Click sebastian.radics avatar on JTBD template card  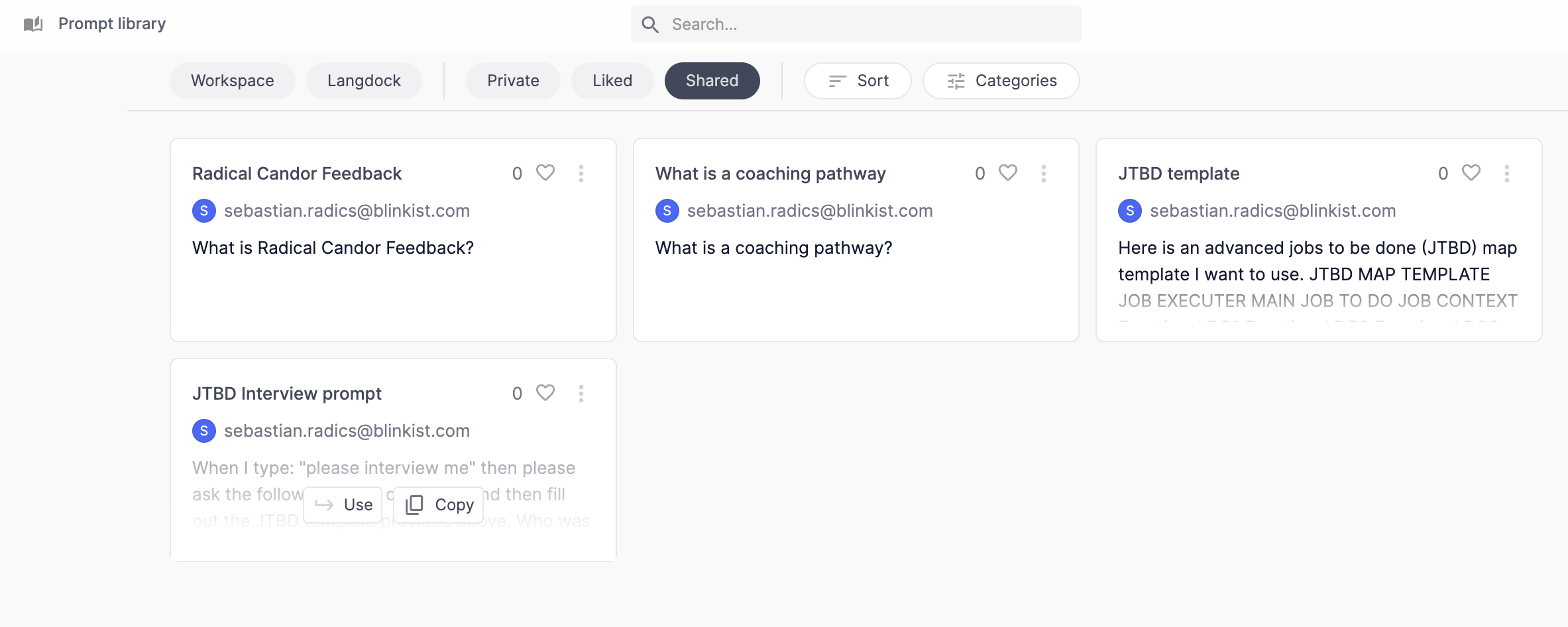pyautogui.click(x=1130, y=211)
